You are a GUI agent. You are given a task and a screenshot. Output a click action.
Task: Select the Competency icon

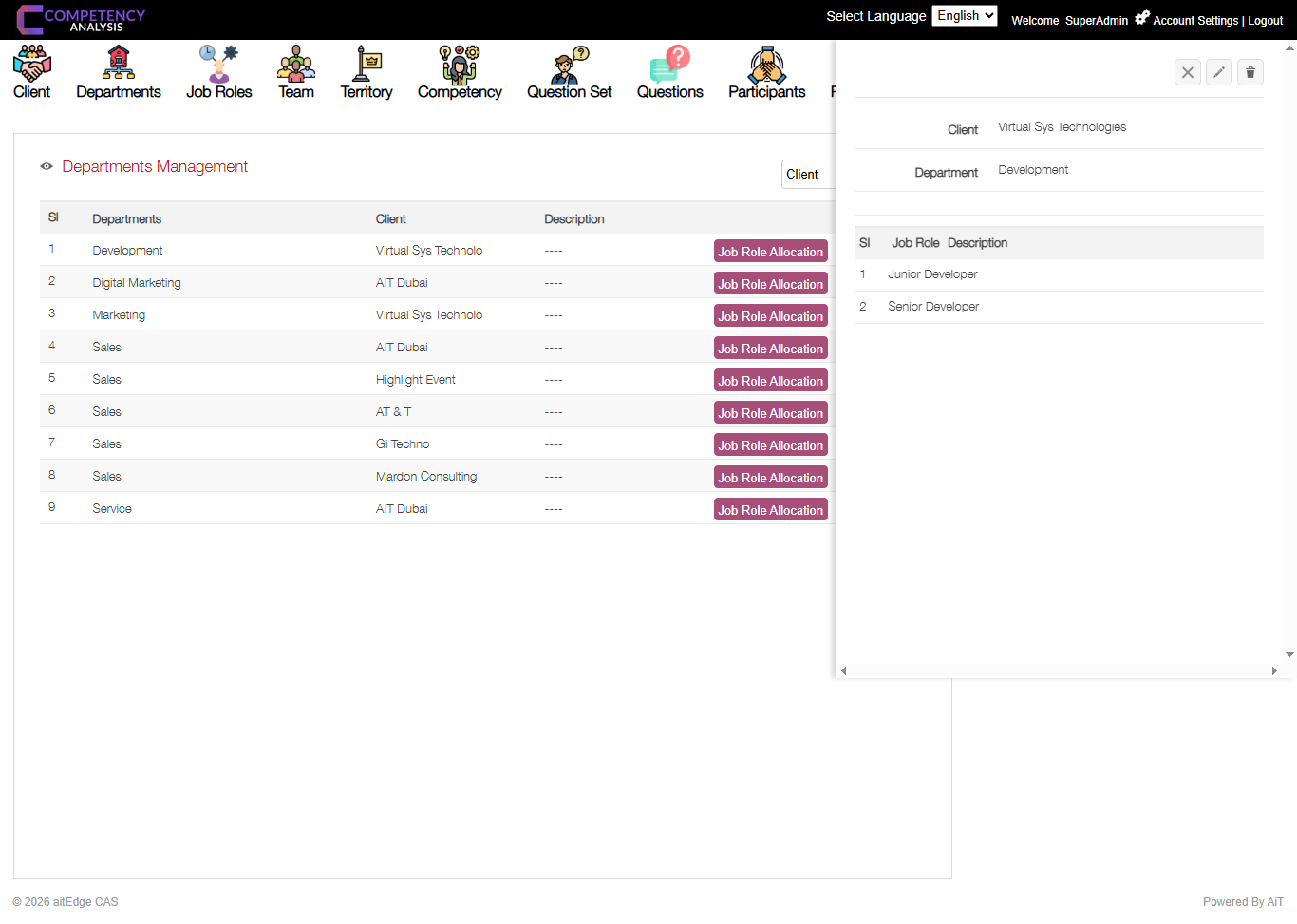[x=459, y=65]
